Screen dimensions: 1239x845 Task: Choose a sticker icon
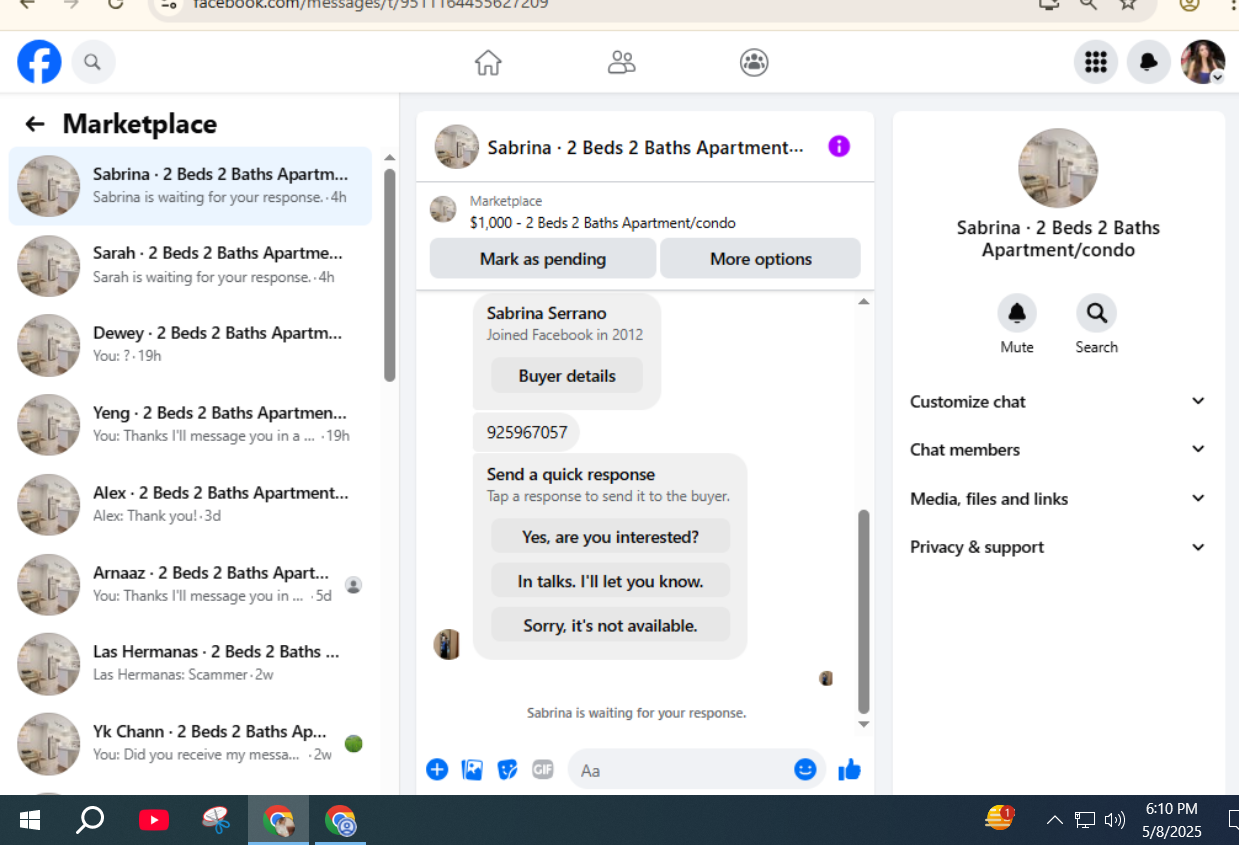click(x=508, y=769)
